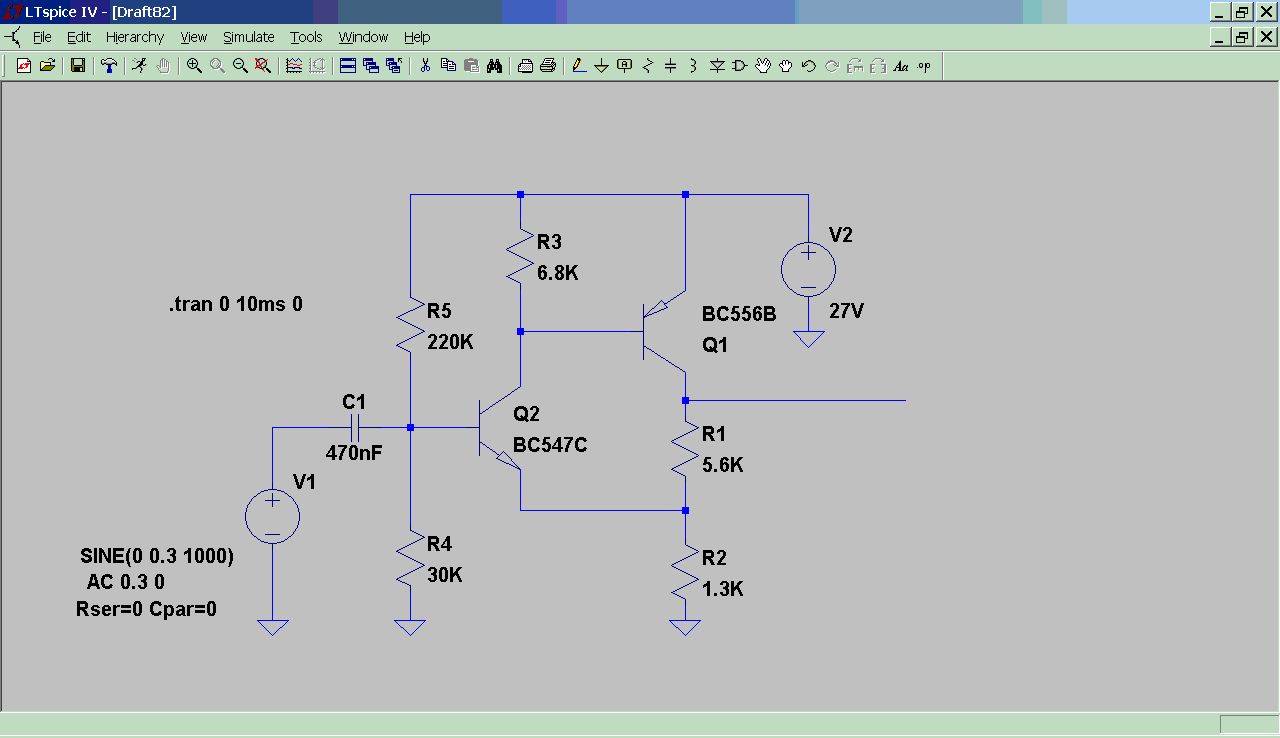This screenshot has height=738, width=1280.
Task: Select the Diode placement tool
Action: [717, 66]
